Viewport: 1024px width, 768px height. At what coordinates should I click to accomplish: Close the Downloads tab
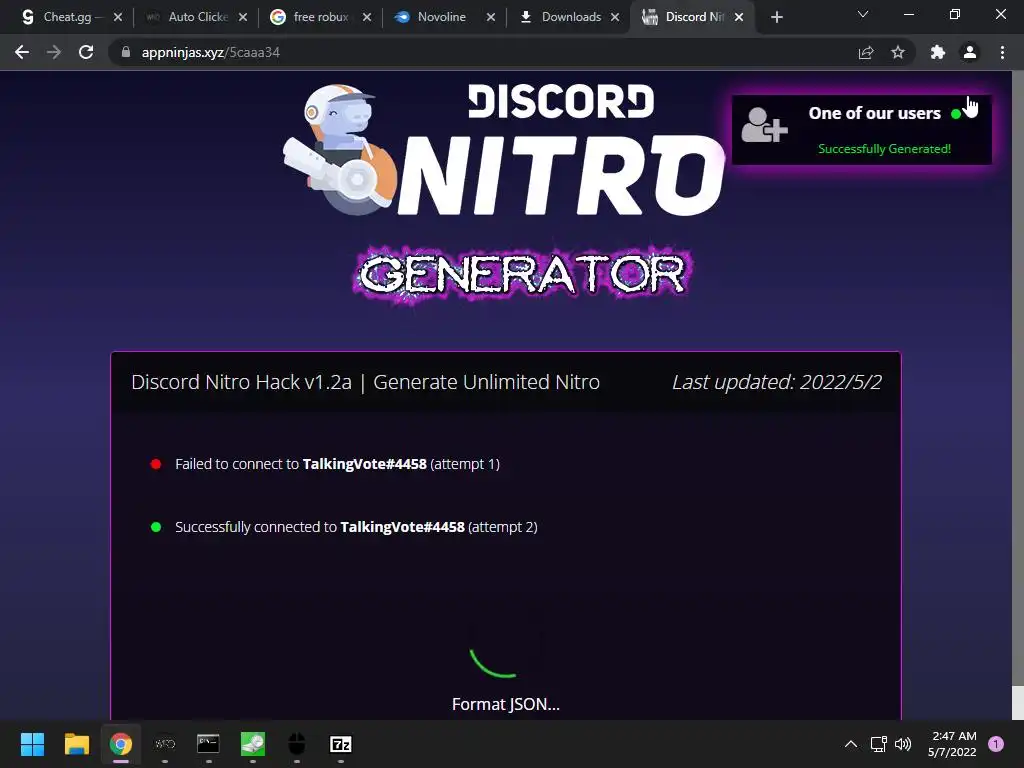coord(615,17)
